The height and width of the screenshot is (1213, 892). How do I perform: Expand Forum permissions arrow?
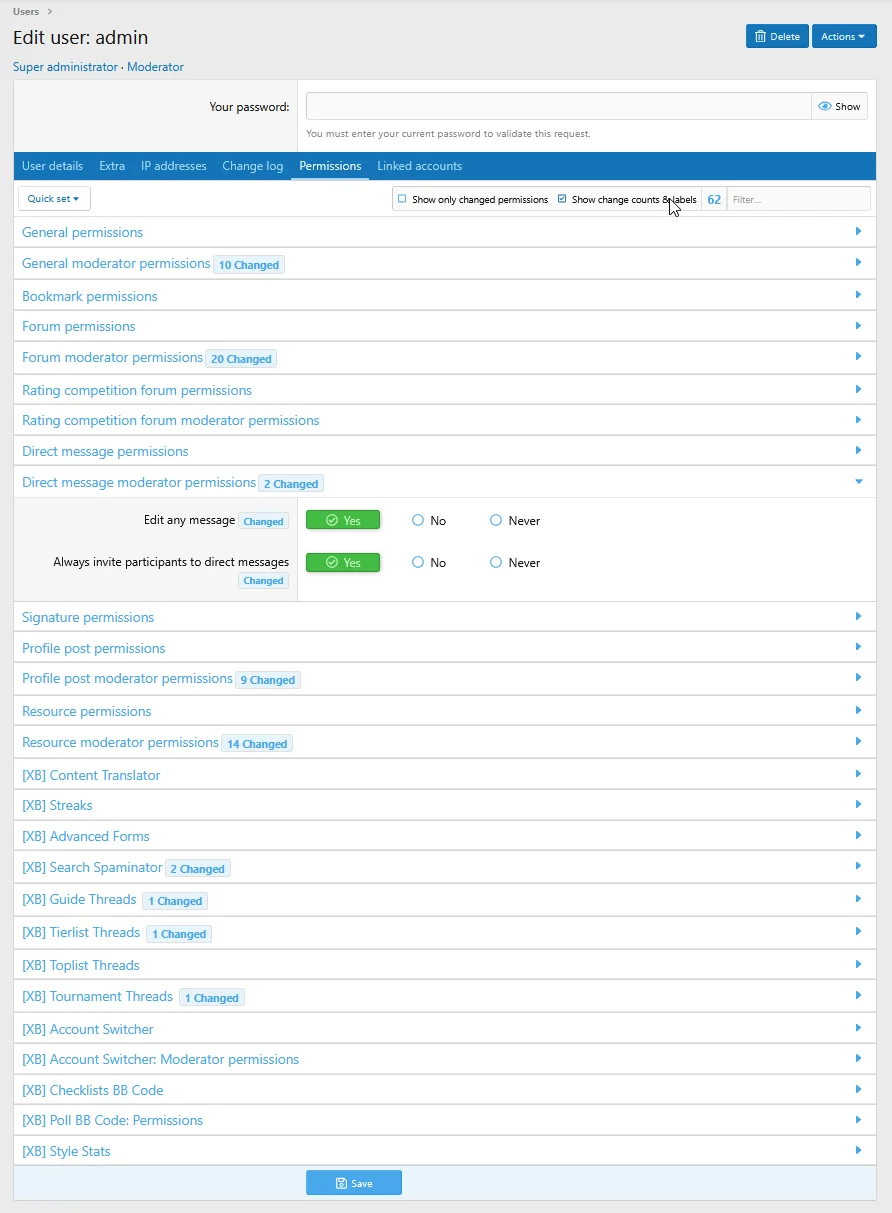[x=858, y=325]
